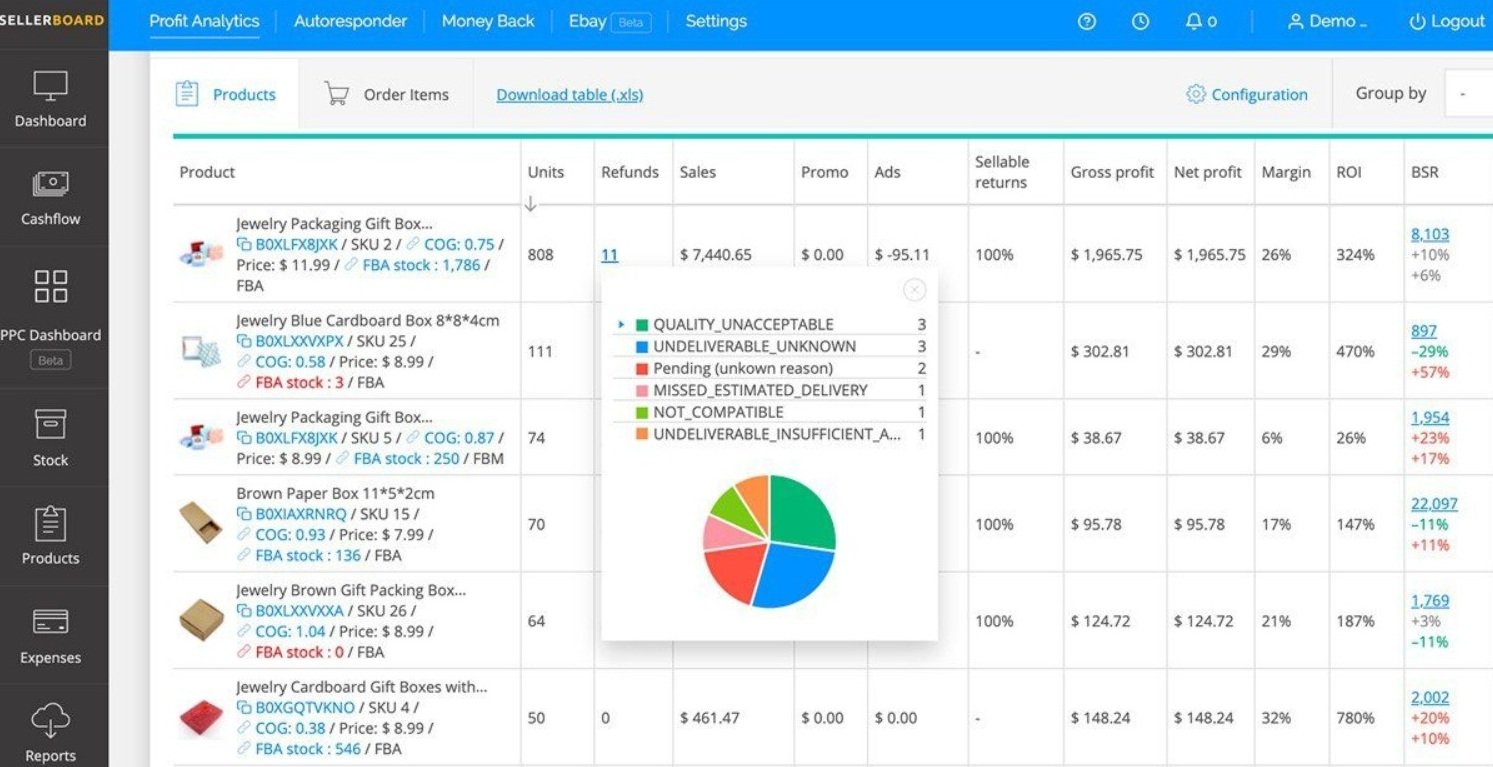Sort by Net profit column header
Image resolution: width=1493 pixels, height=767 pixels.
pos(1207,172)
